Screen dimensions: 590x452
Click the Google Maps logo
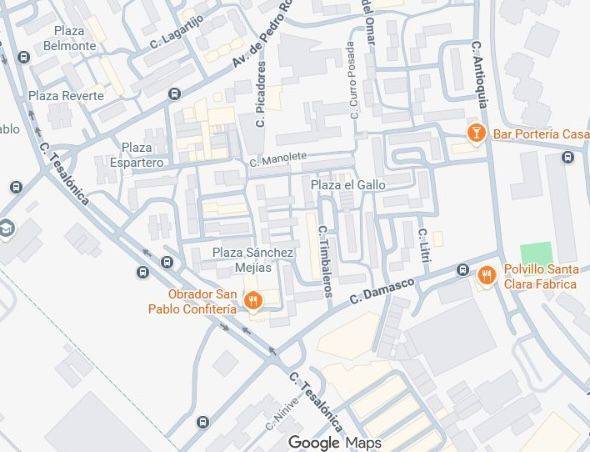coord(335,443)
